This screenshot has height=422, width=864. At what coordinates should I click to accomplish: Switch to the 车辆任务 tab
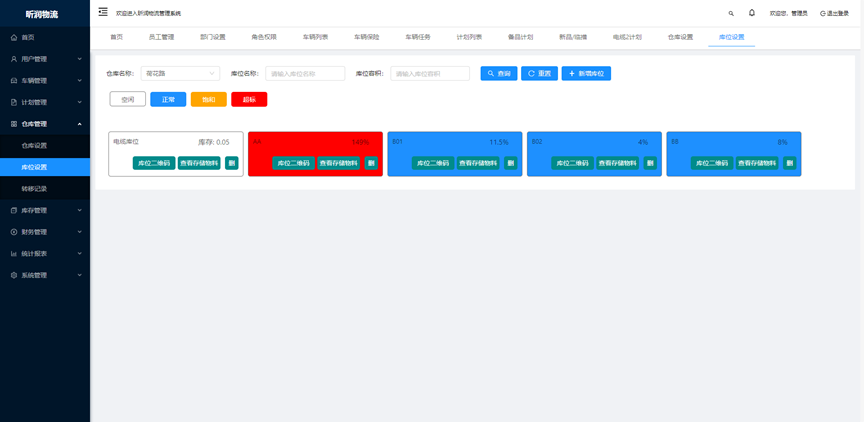(x=418, y=37)
